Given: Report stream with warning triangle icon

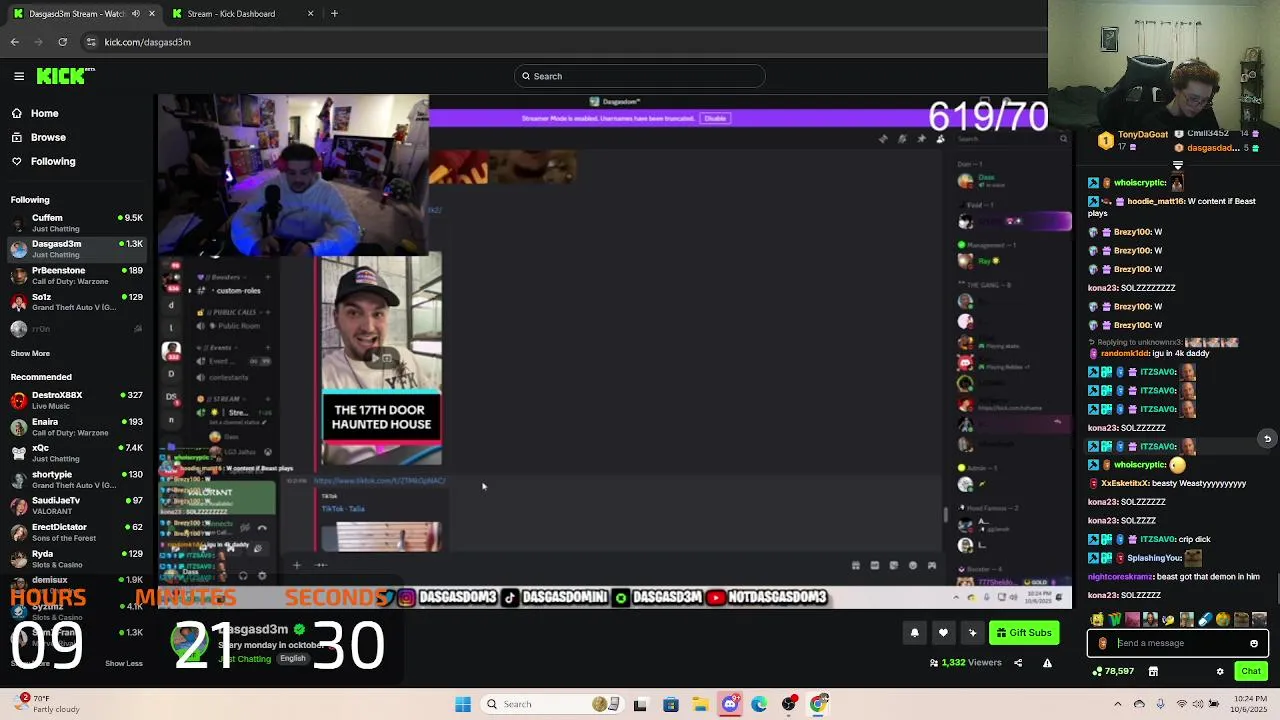Looking at the screenshot, I should click(1047, 663).
